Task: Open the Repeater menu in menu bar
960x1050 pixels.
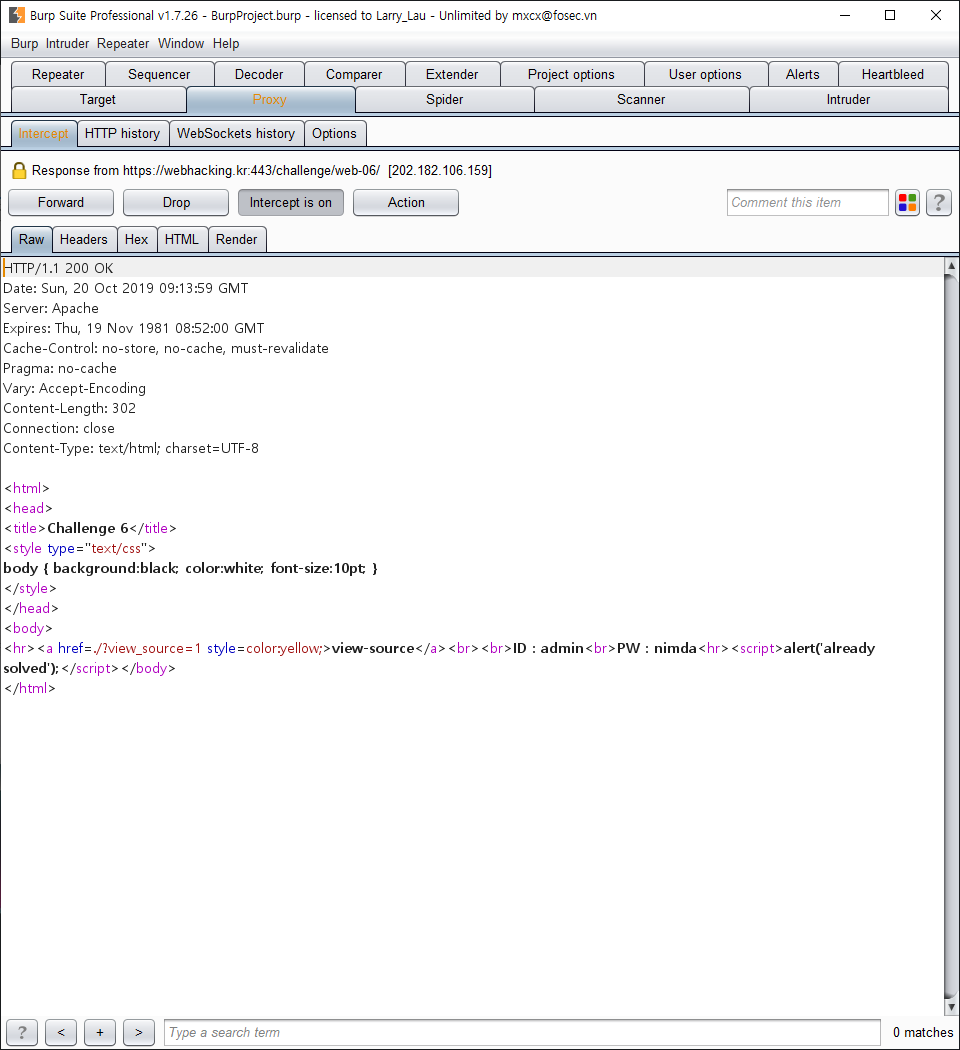Action: pyautogui.click(x=123, y=44)
